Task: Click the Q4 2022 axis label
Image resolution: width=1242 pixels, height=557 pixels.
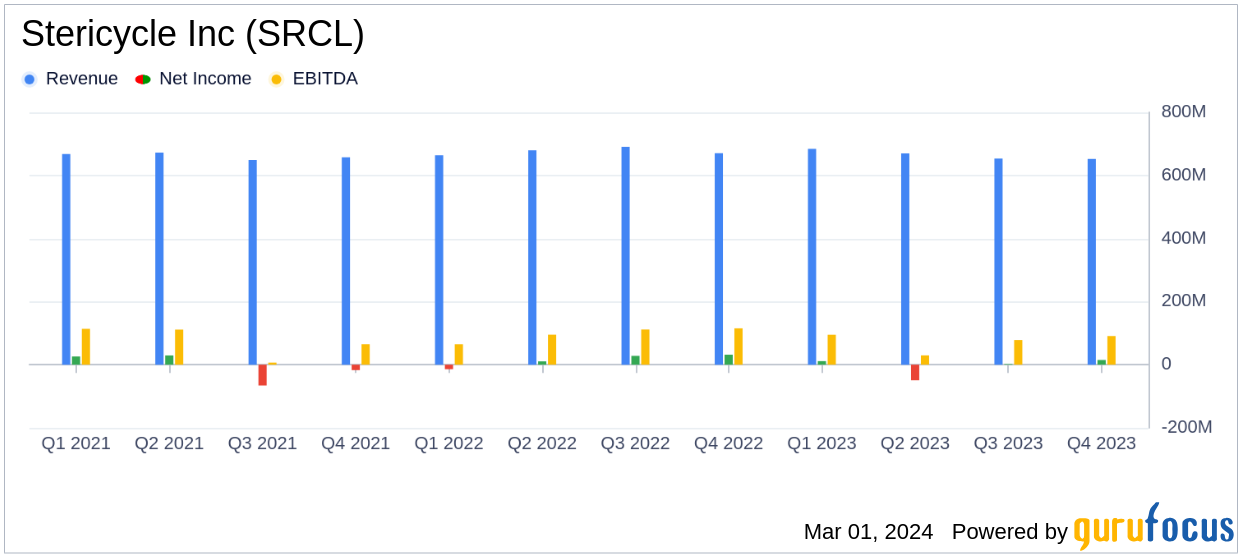Action: pyautogui.click(x=728, y=443)
